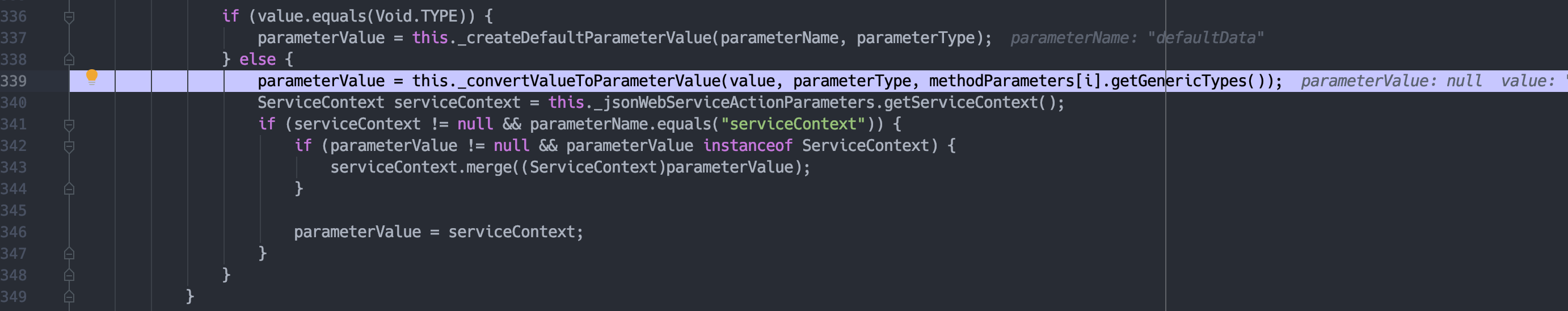This screenshot has width=1568, height=311.
Task: Click the "serviceContext" string literal
Action: (x=793, y=125)
